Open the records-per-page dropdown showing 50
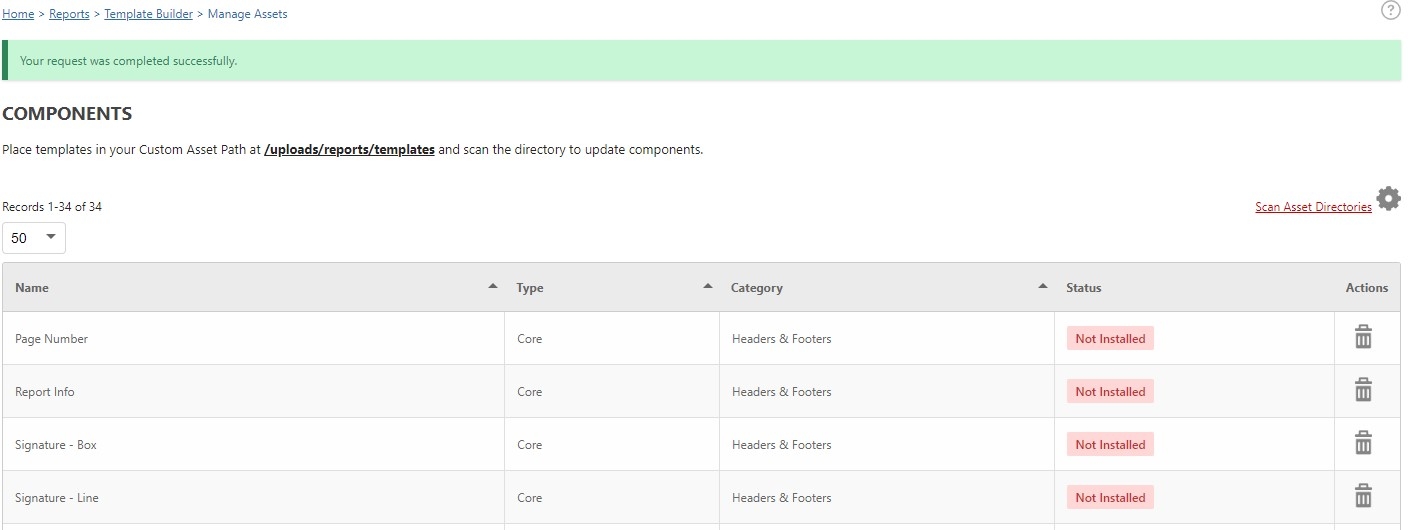The image size is (1420, 530). pyautogui.click(x=34, y=238)
